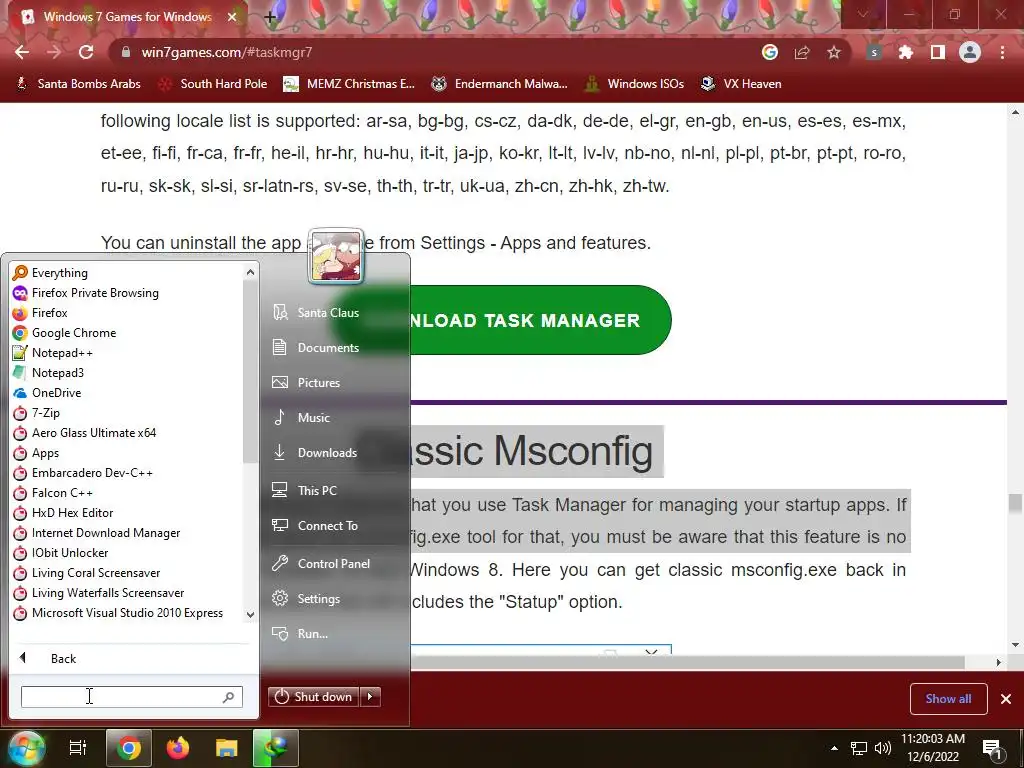This screenshot has width=1024, height=768.
Task: Open the Shut down options arrow
Action: 370,697
